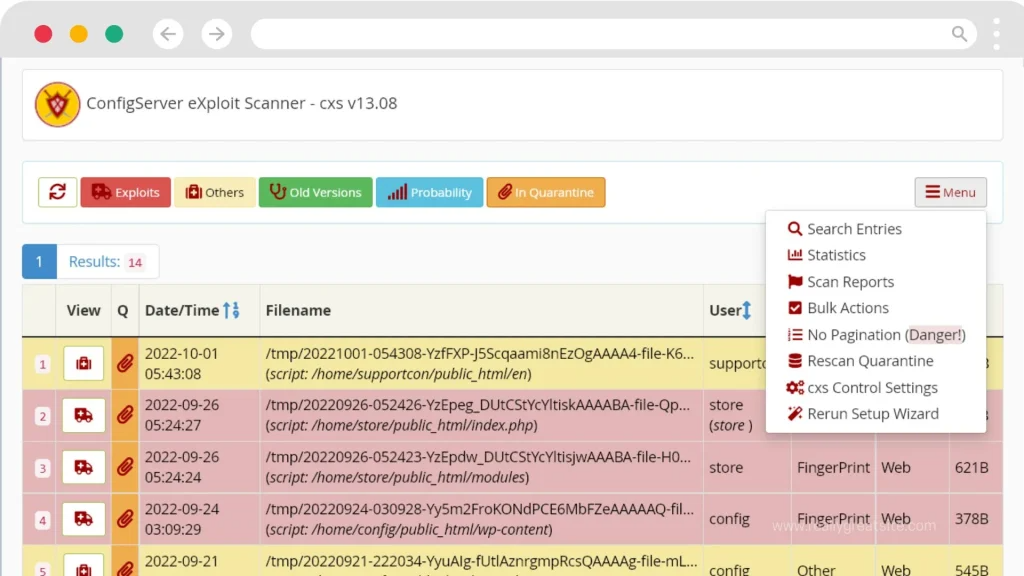Click the ConfigServer shield logo
The width and height of the screenshot is (1024, 576).
click(x=57, y=104)
